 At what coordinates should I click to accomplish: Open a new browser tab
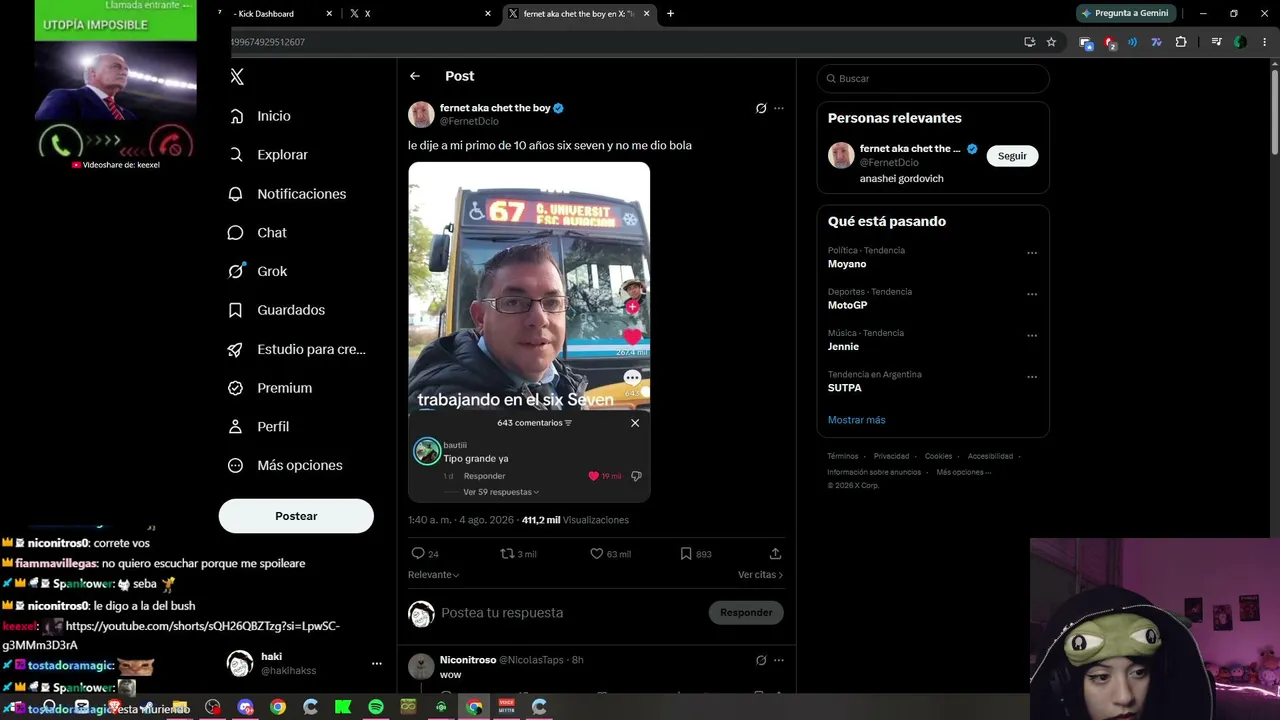(x=670, y=14)
